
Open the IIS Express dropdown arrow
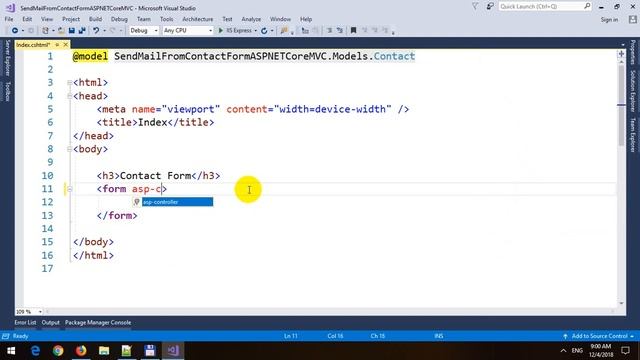pos(256,31)
